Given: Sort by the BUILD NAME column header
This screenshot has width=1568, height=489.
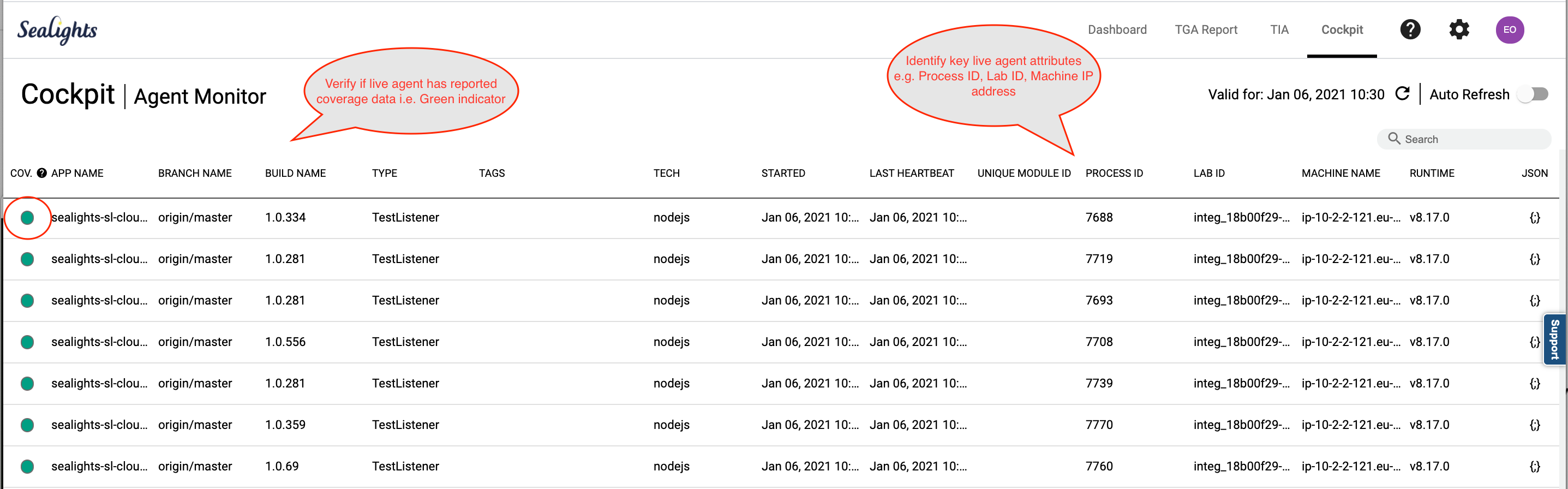Looking at the screenshot, I should click(295, 173).
